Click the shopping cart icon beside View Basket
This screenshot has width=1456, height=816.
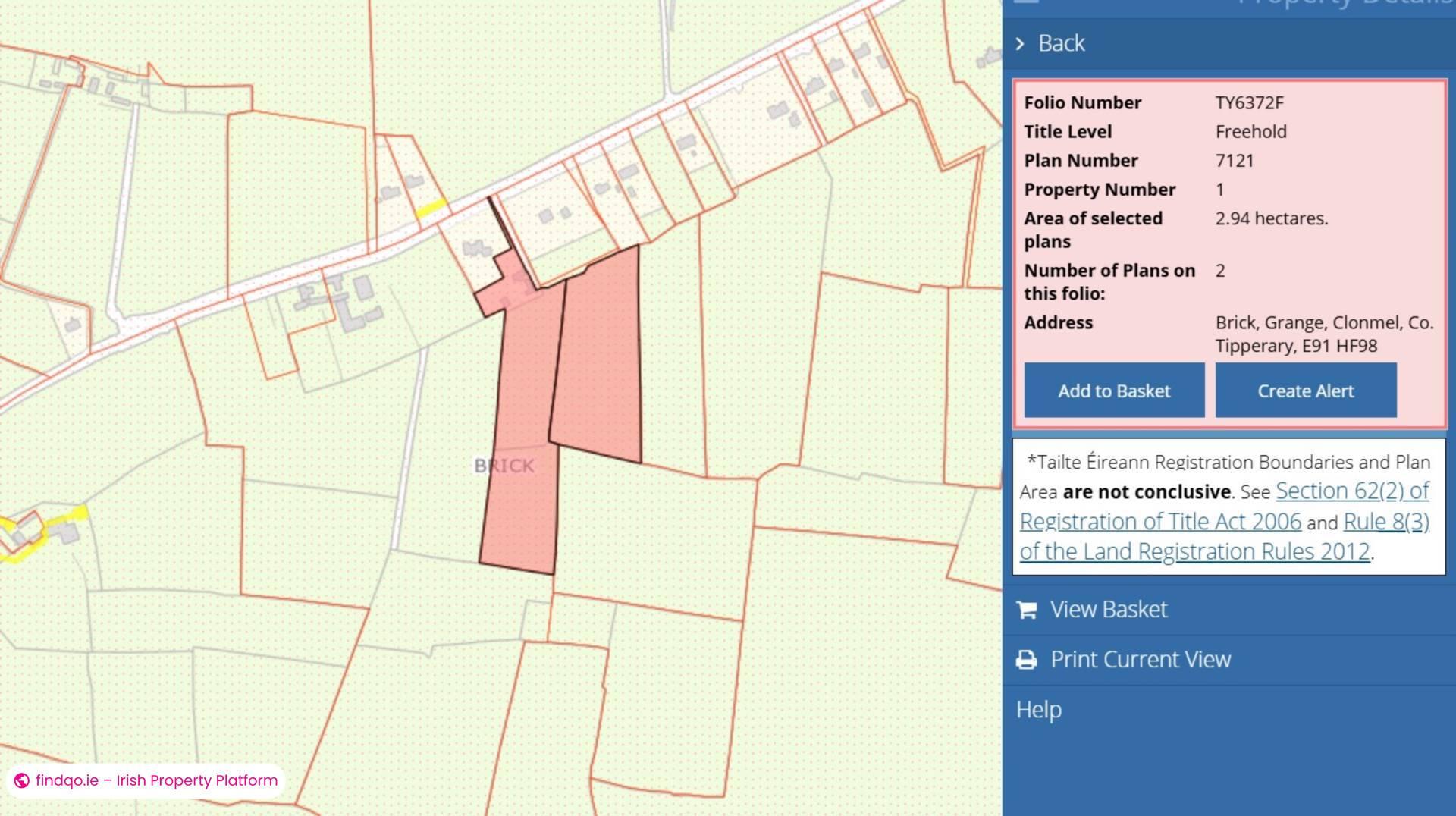pos(1028,609)
